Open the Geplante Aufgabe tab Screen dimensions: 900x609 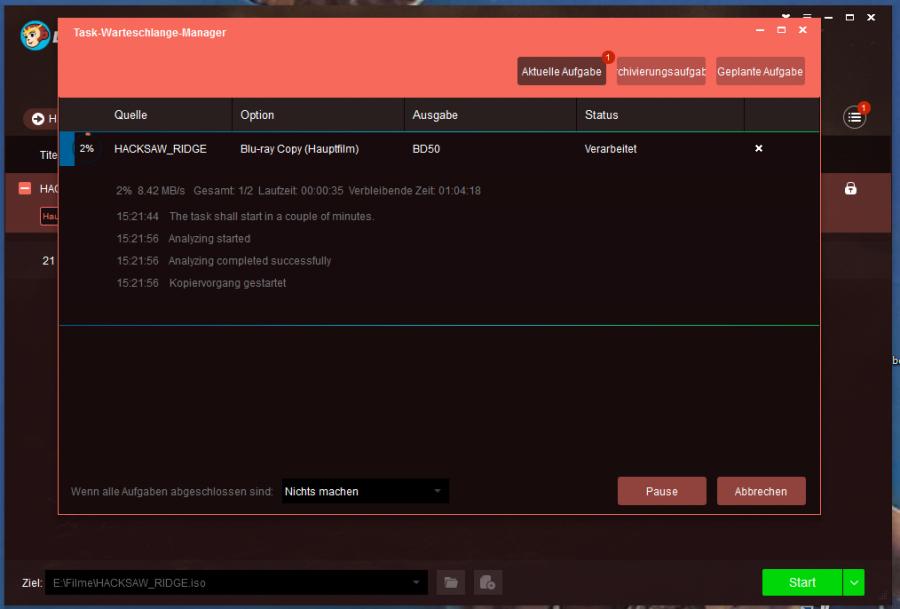pyautogui.click(x=760, y=72)
